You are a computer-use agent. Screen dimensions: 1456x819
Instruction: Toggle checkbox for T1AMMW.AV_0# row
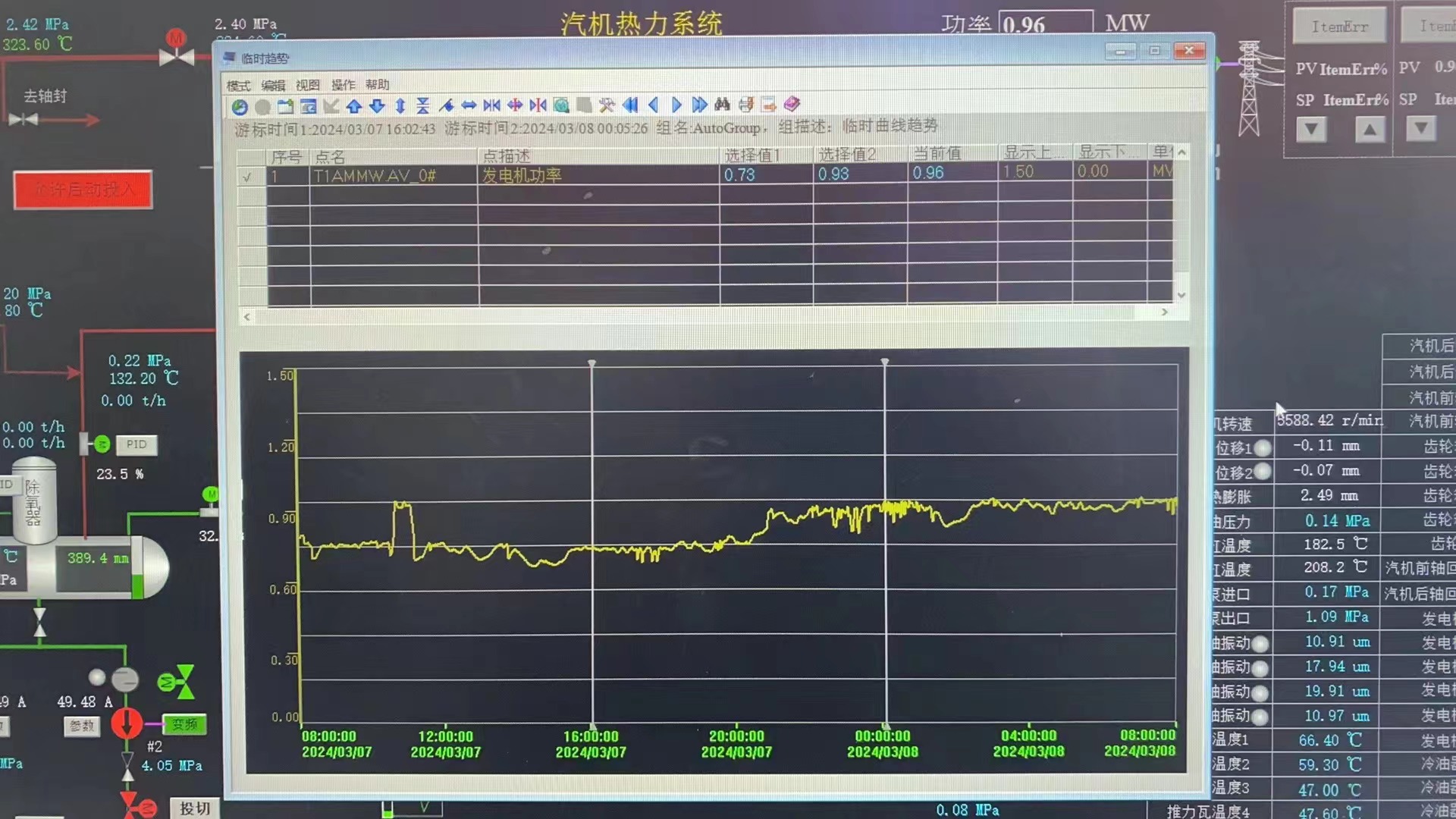[x=247, y=177]
